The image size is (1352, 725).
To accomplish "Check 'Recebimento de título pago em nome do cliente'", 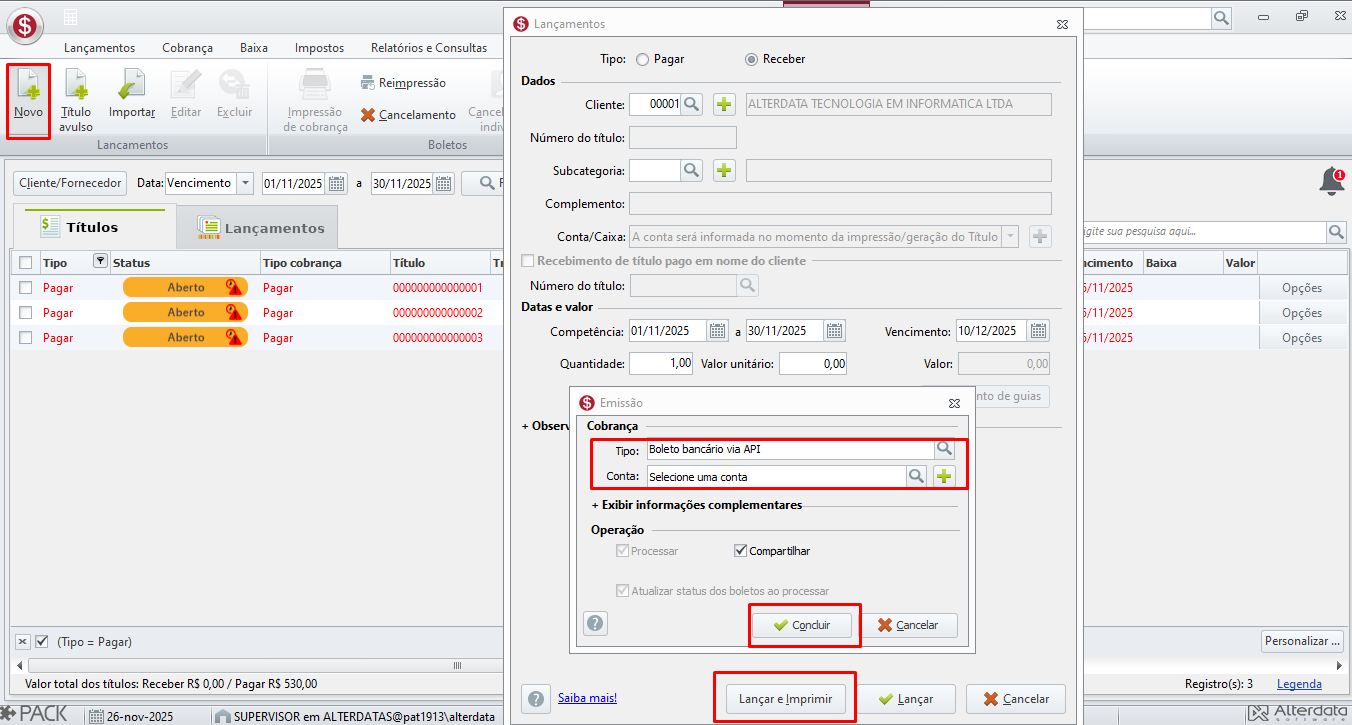I will [x=528, y=261].
